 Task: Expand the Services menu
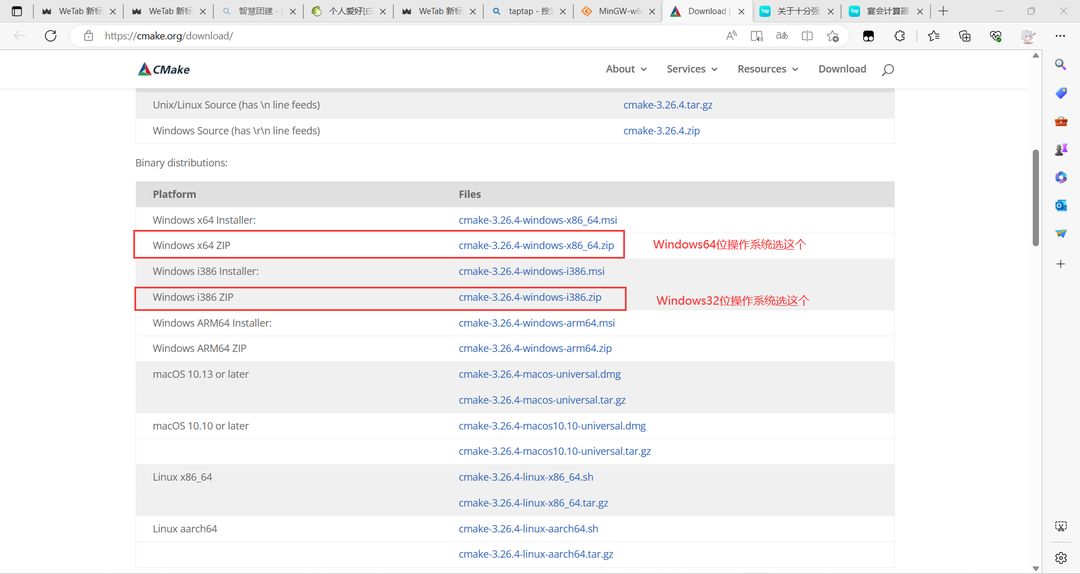click(x=692, y=69)
